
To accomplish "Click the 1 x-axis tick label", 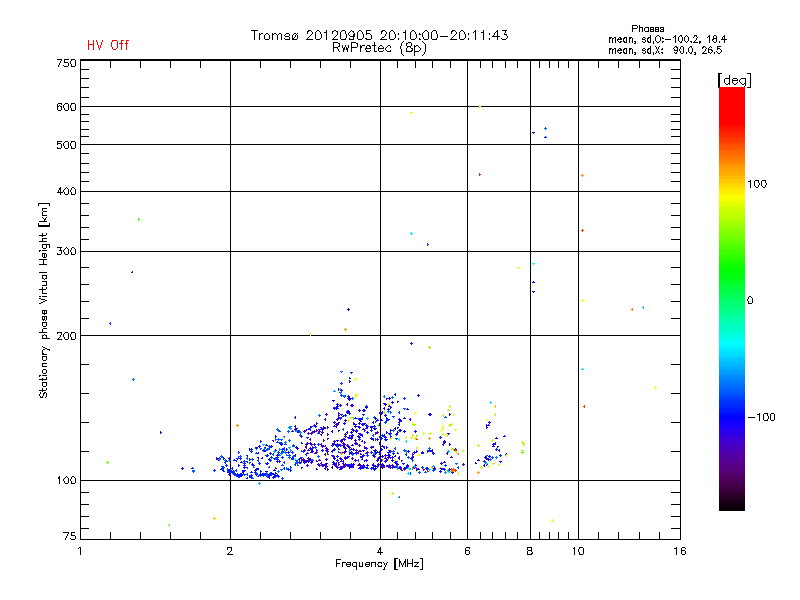I will point(80,551).
